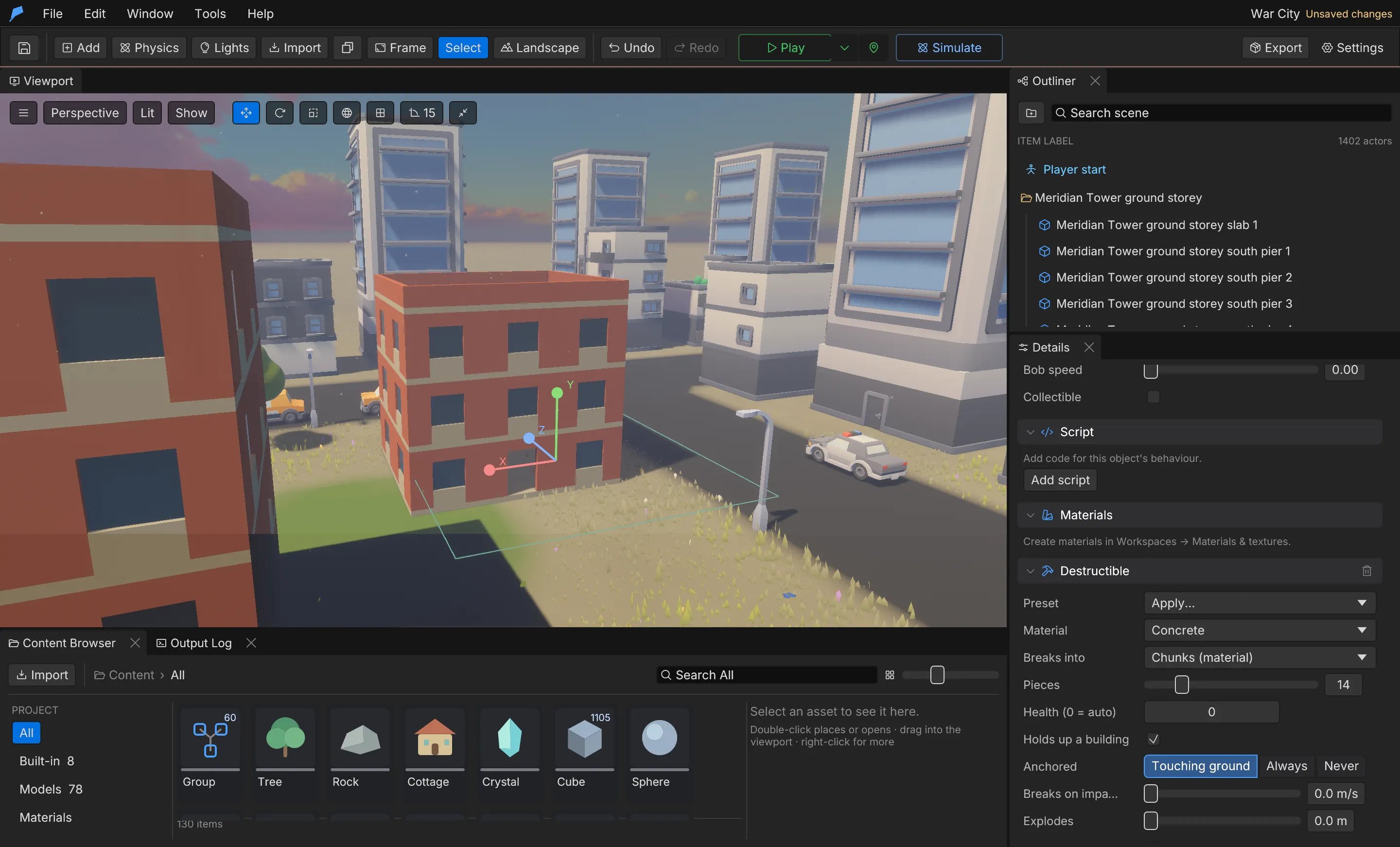Collapse the Materials section
Image resolution: width=1400 pixels, height=847 pixels.
1030,515
